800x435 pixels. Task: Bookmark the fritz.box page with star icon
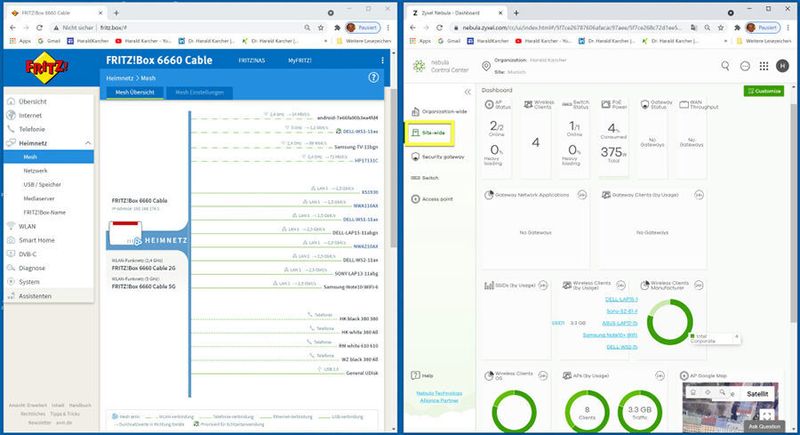coord(320,28)
